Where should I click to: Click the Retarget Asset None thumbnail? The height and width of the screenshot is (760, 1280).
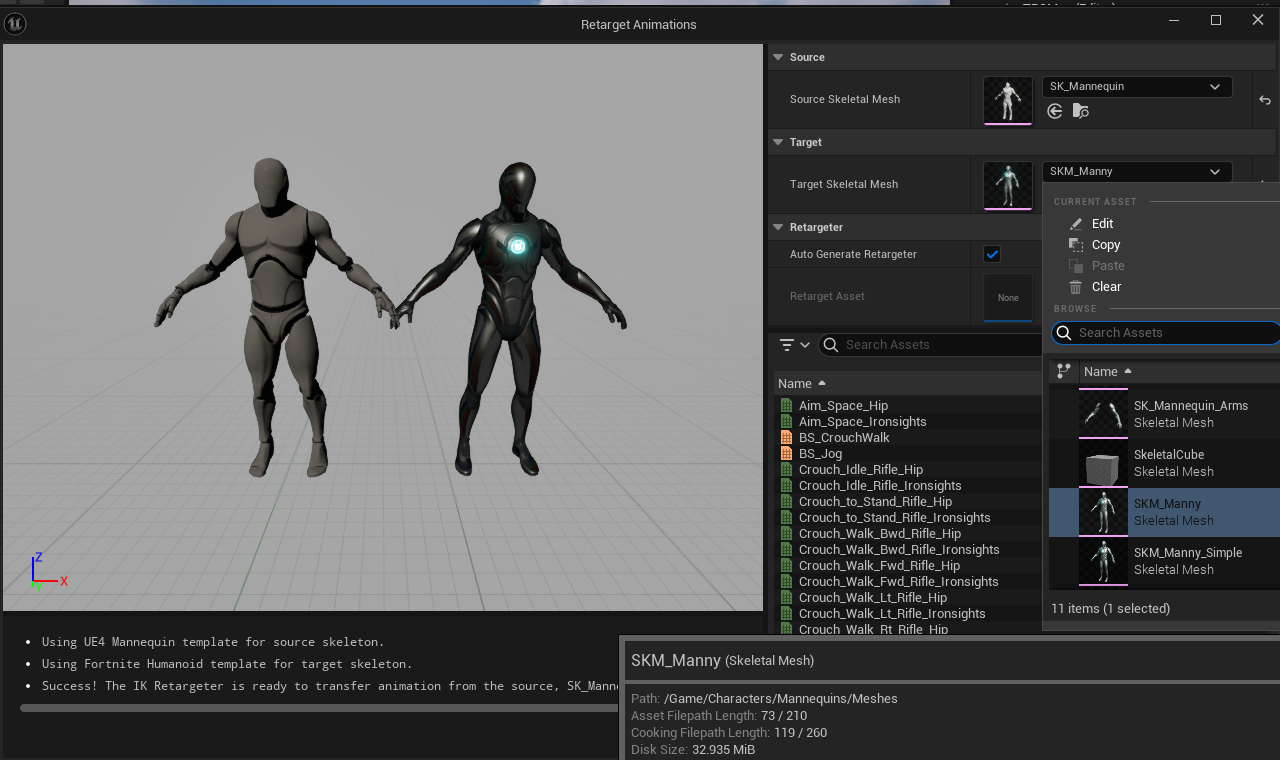(x=1008, y=297)
